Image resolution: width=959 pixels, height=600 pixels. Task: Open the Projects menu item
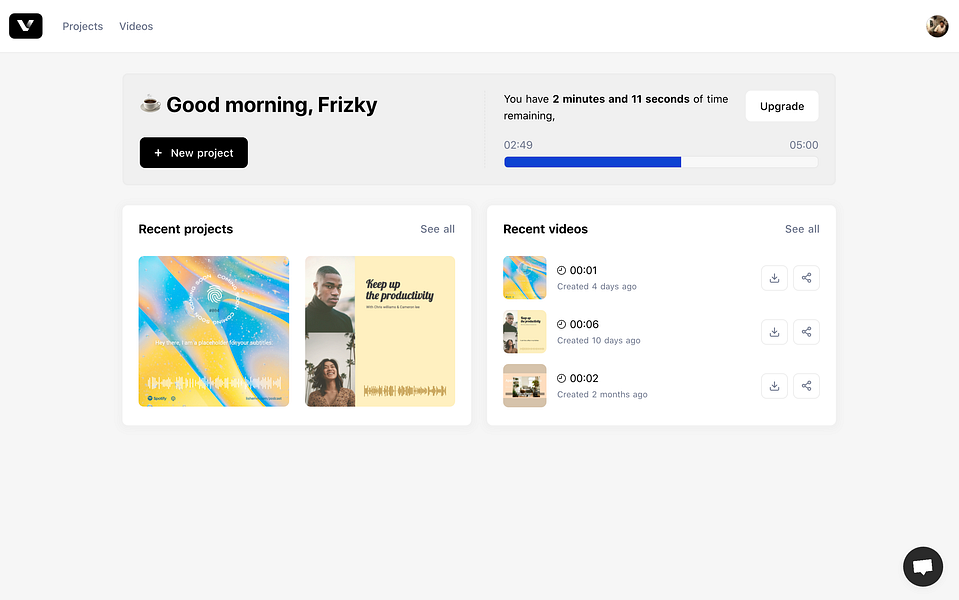(x=83, y=26)
